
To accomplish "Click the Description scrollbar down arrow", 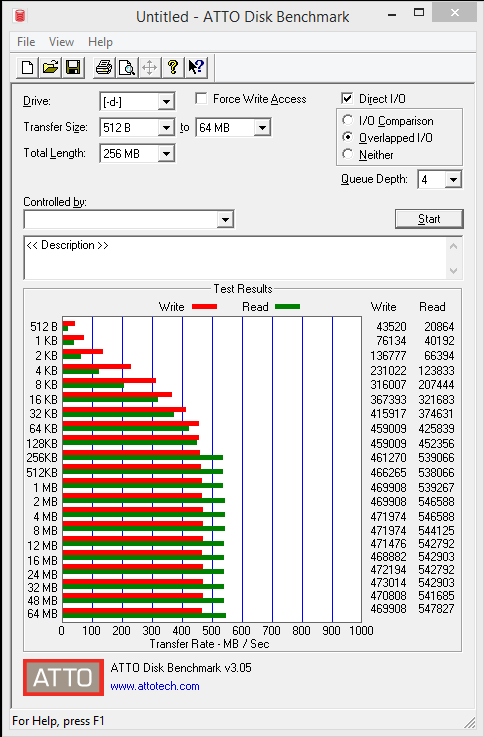I will 453,271.
